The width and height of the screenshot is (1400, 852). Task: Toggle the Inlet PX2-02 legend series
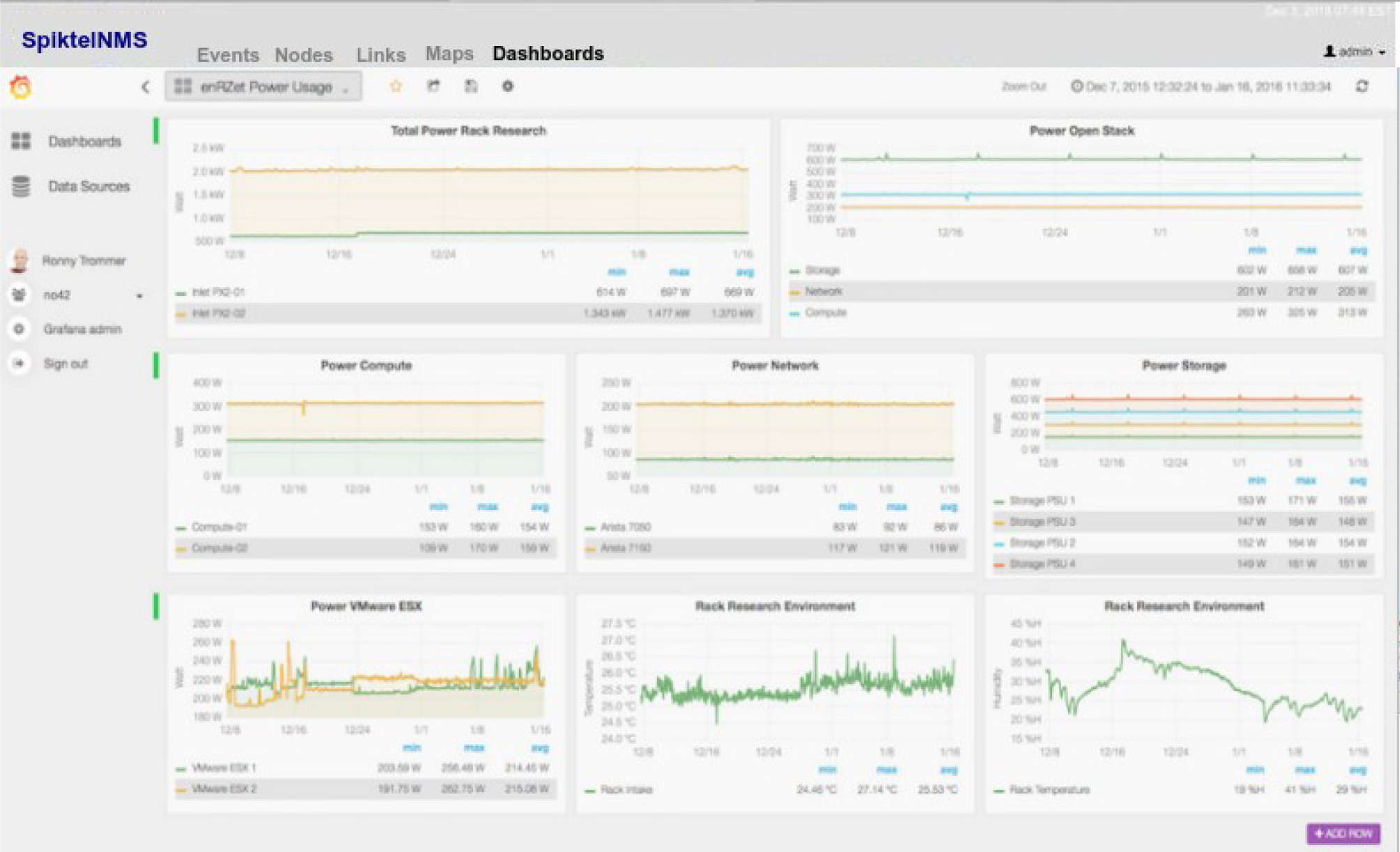click(x=218, y=313)
